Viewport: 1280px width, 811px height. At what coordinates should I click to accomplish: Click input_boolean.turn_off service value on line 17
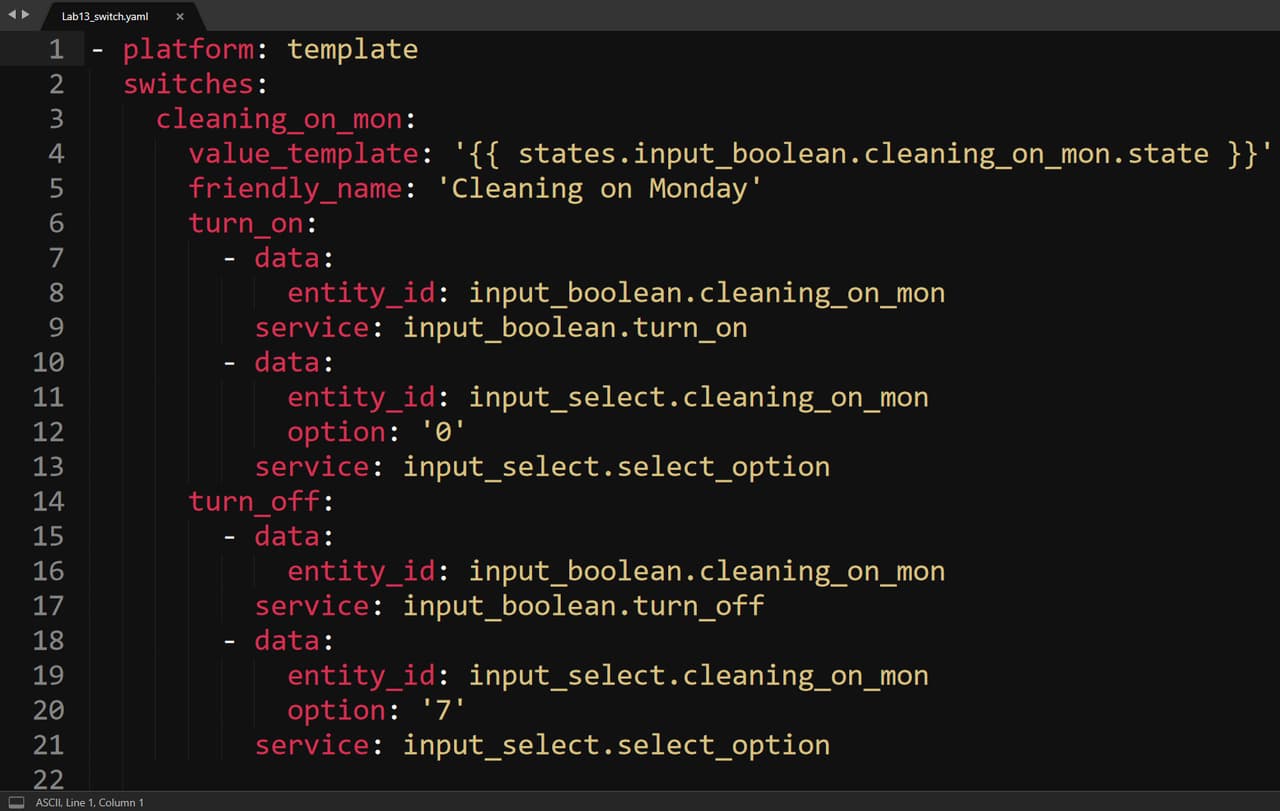(x=583, y=605)
